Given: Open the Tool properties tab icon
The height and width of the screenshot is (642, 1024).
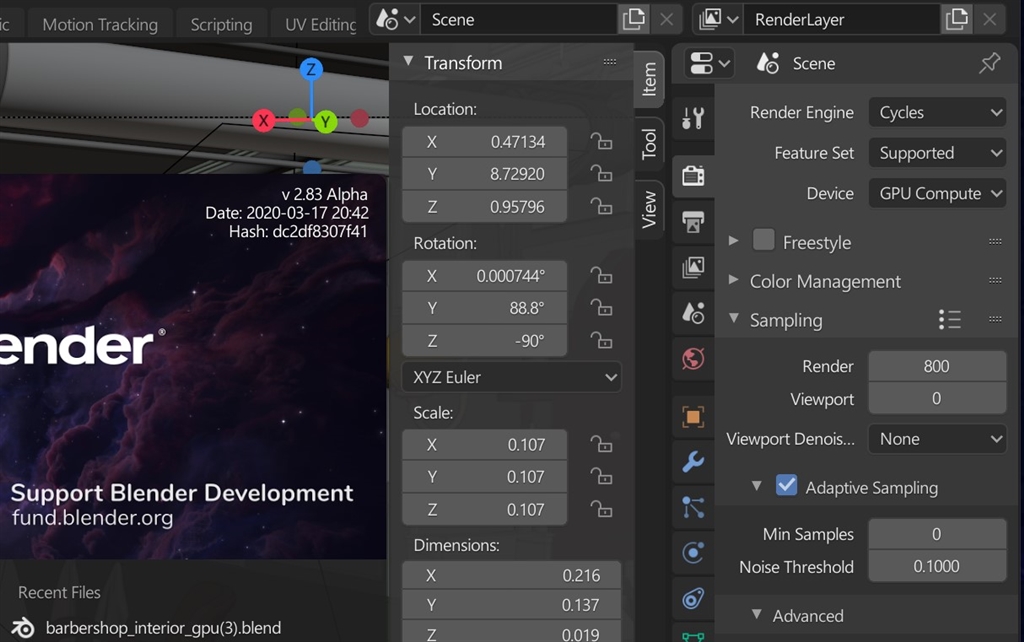Looking at the screenshot, I should pyautogui.click(x=693, y=118).
